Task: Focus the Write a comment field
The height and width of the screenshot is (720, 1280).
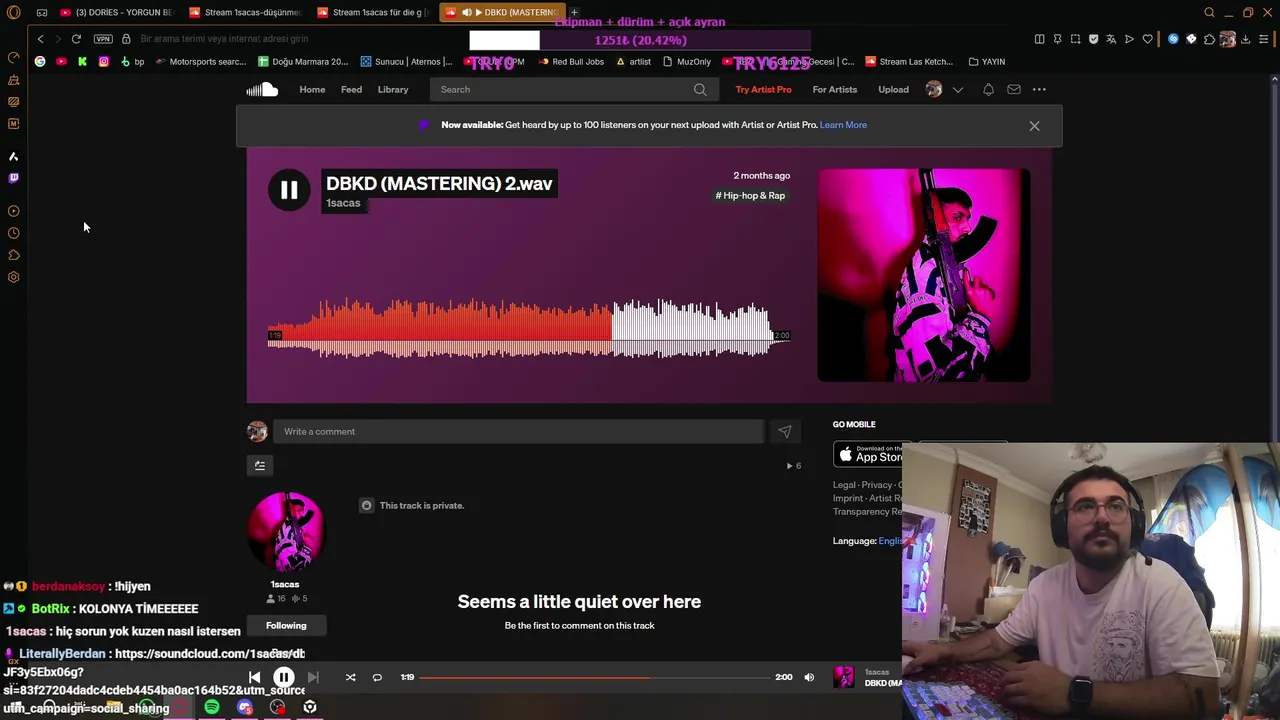Action: [518, 431]
